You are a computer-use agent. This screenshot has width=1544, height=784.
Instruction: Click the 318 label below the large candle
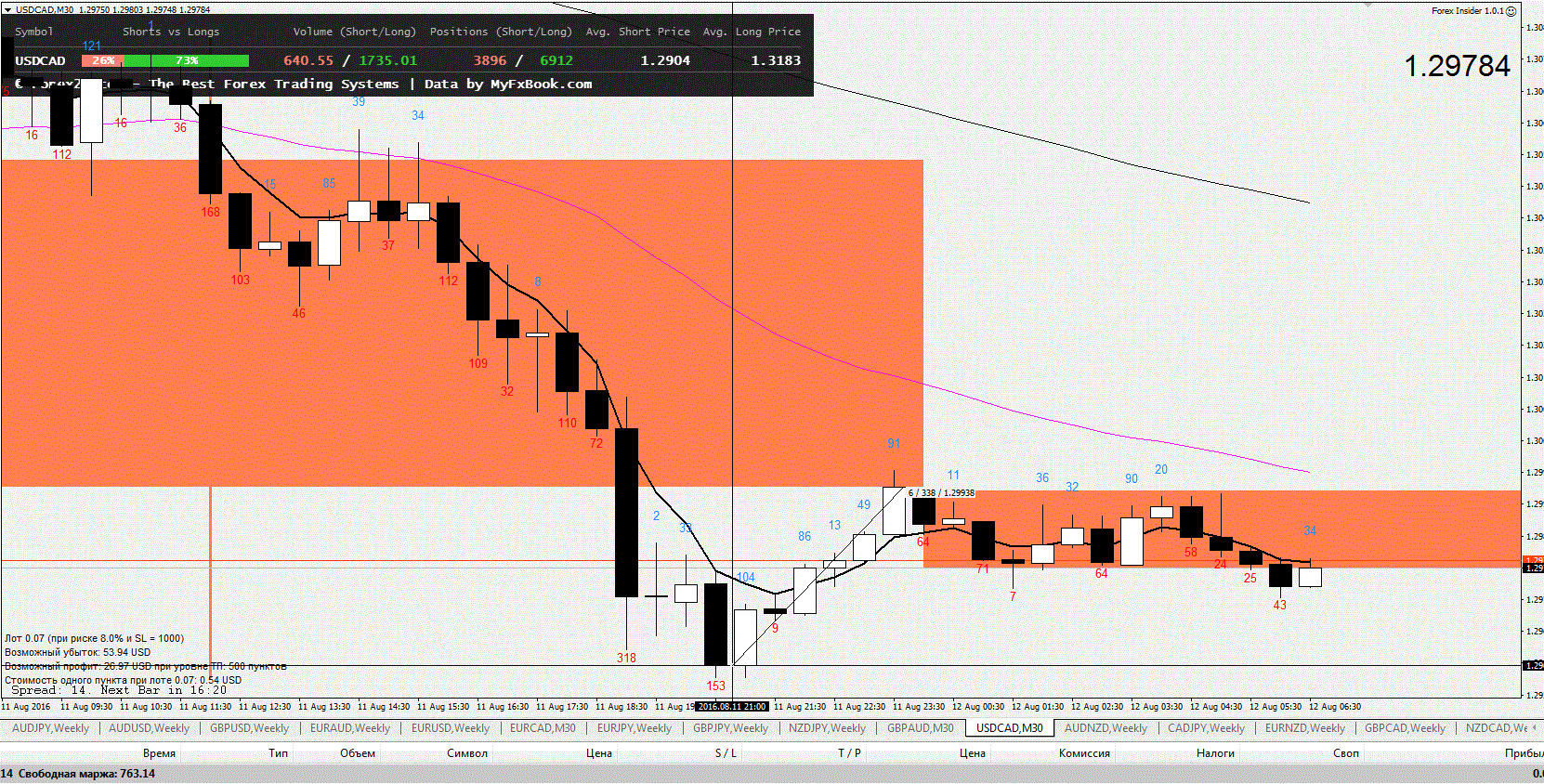(x=626, y=659)
